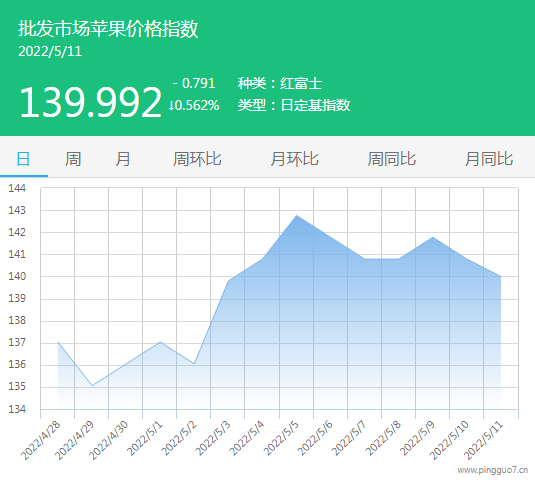Click the 2022/4/28 x-axis date label
The width and height of the screenshot is (535, 480).
(x=40, y=440)
